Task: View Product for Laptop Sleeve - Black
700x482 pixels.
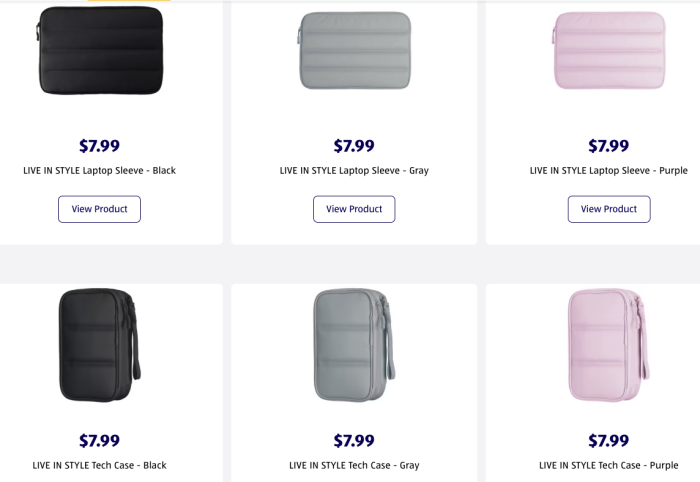Action: 99,209
